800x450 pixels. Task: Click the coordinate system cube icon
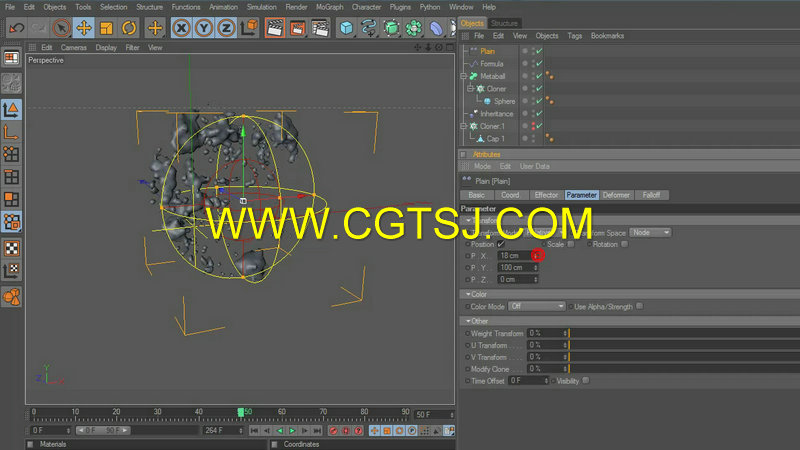249,28
